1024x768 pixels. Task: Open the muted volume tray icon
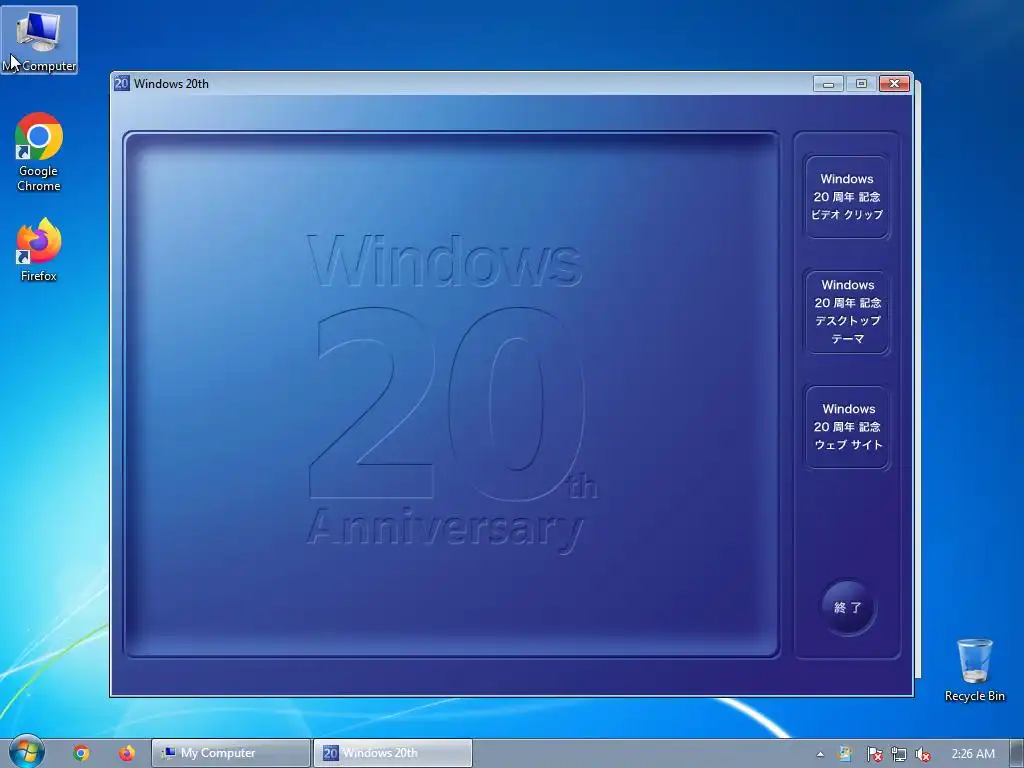[x=923, y=754]
